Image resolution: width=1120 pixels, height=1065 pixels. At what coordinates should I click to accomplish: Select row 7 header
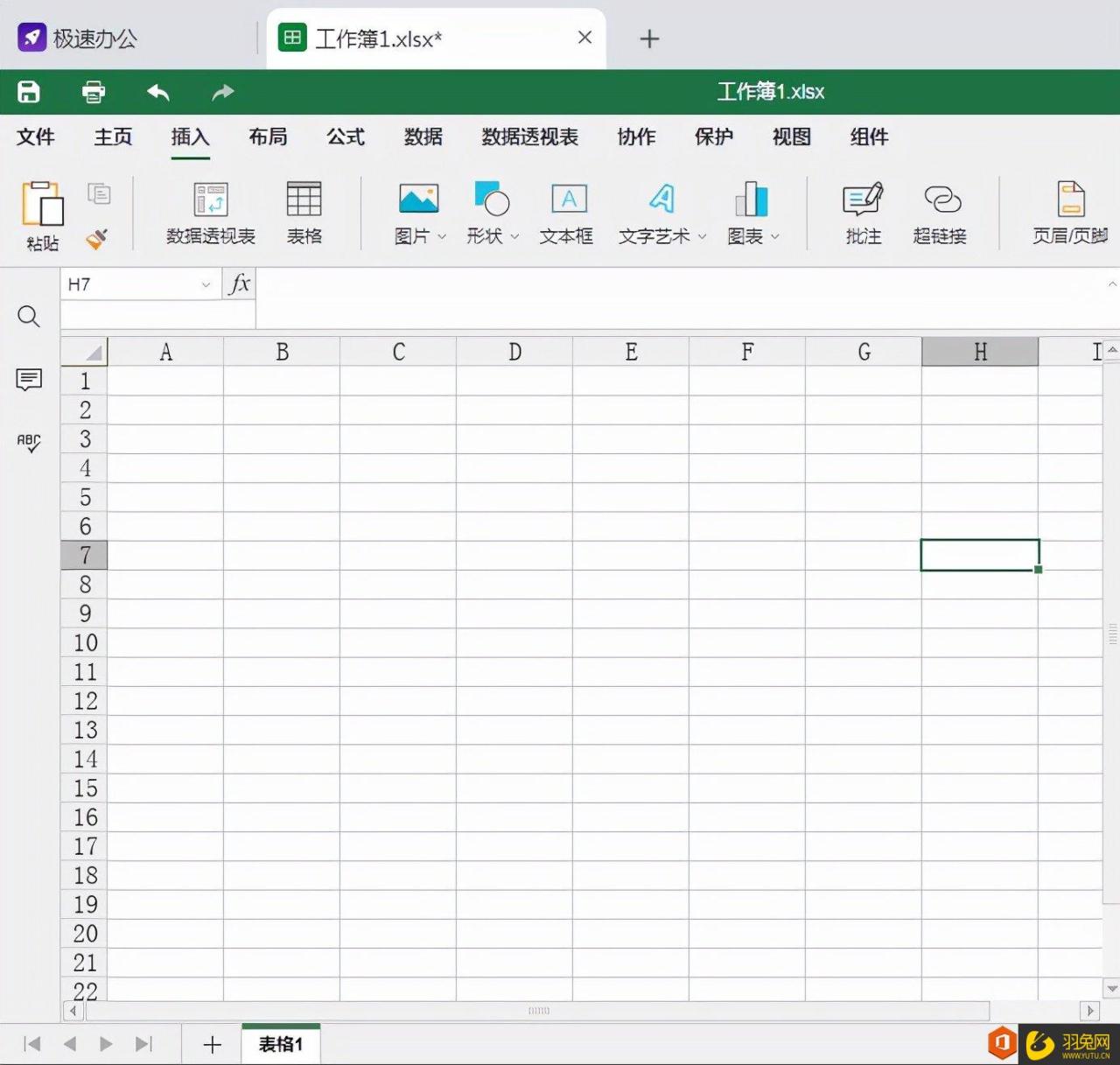click(84, 555)
